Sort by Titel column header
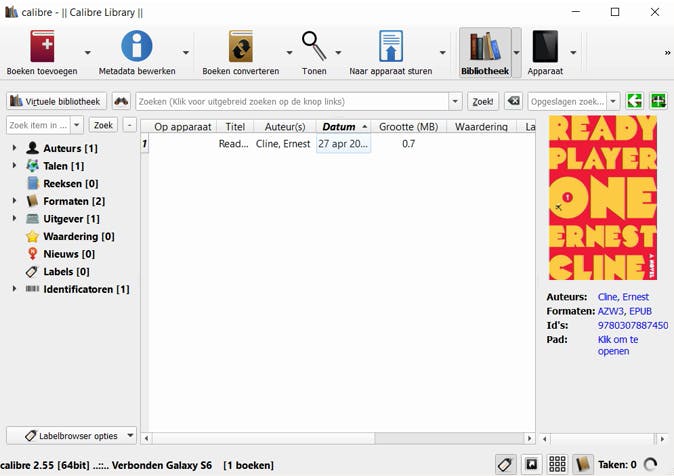Image resolution: width=674 pixels, height=476 pixels. point(235,126)
